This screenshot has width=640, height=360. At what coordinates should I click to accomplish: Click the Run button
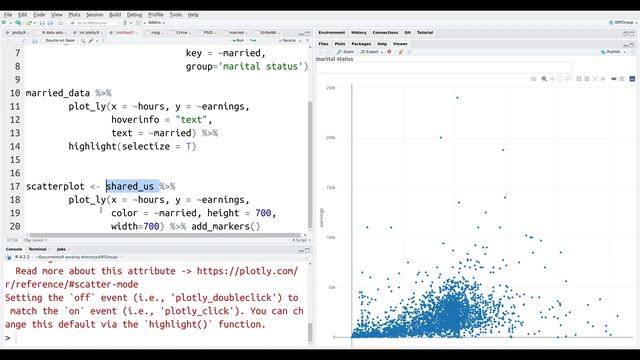point(238,41)
